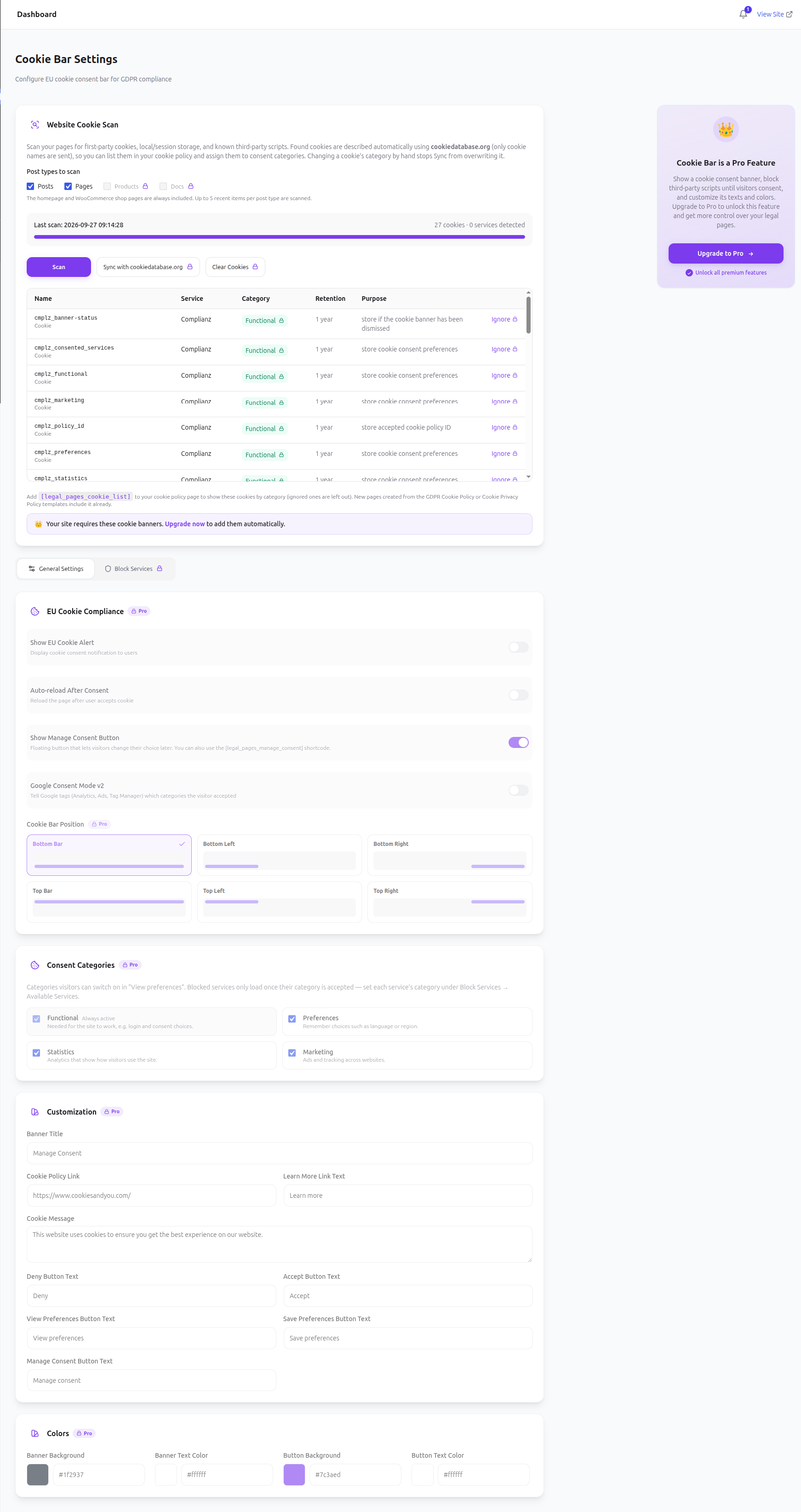Click the Pro badge beside Colors heading
The image size is (801, 1512).
click(85, 1433)
